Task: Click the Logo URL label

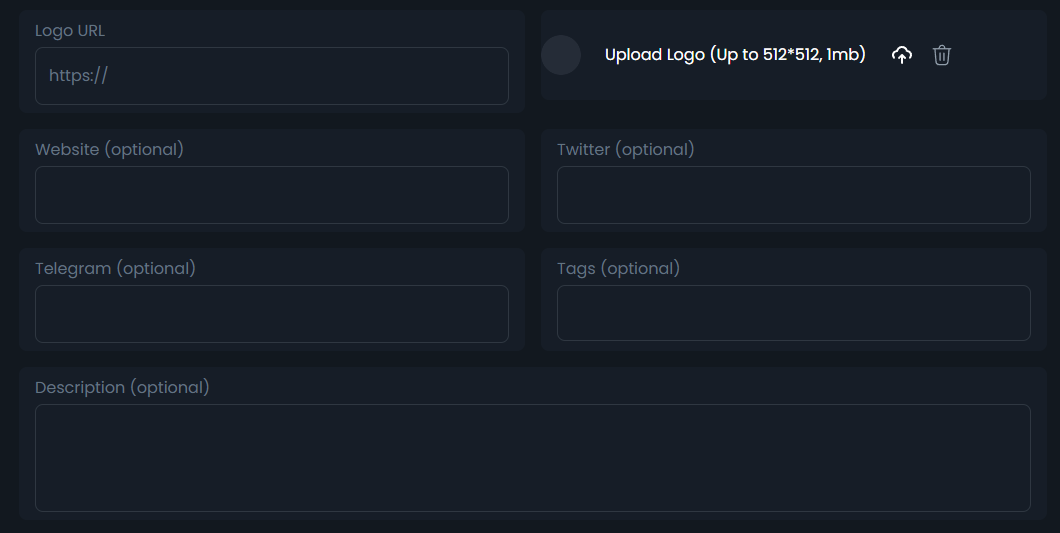Action: (70, 31)
